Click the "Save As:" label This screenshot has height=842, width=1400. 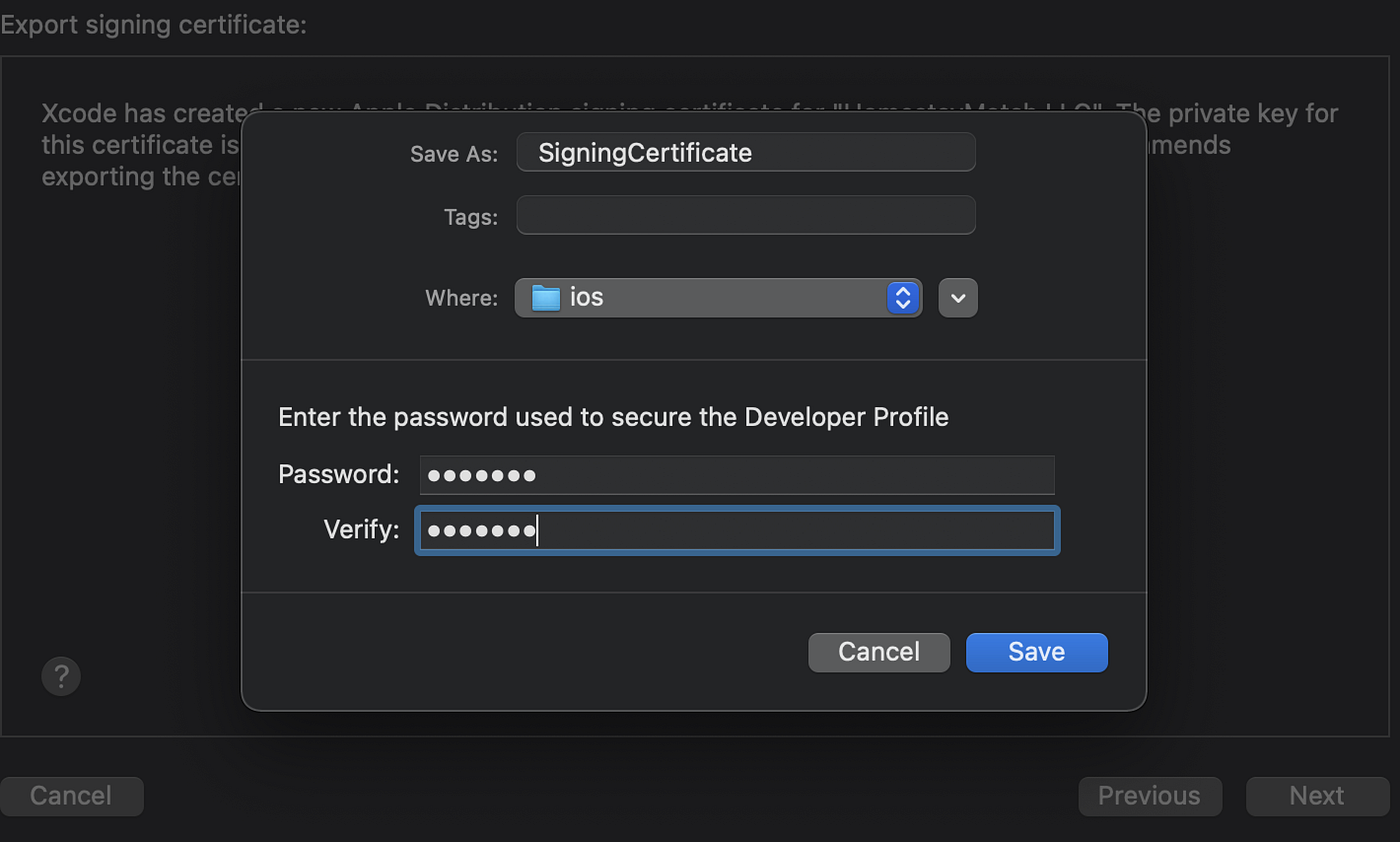[454, 154]
